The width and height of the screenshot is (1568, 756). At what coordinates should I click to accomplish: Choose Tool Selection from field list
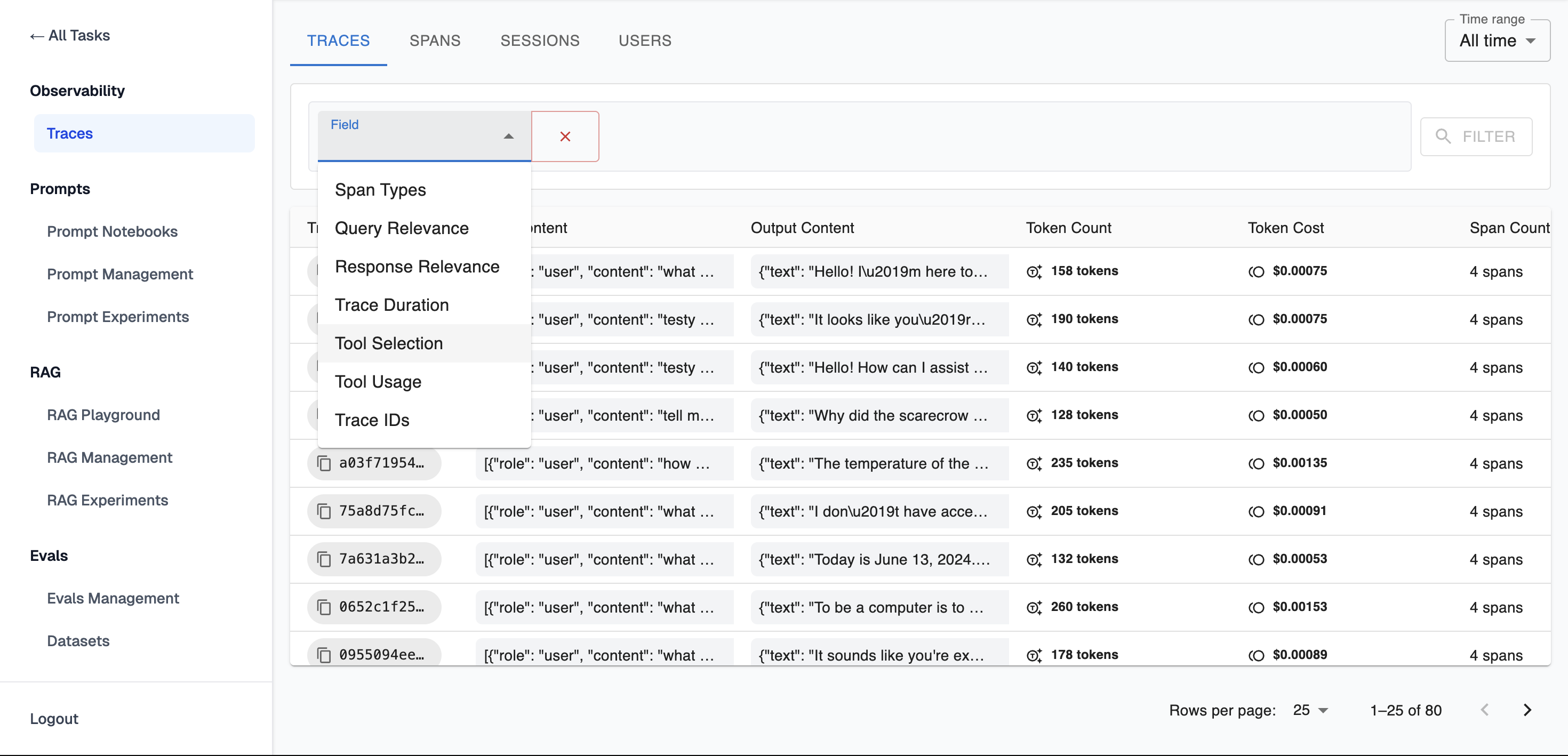click(x=388, y=343)
